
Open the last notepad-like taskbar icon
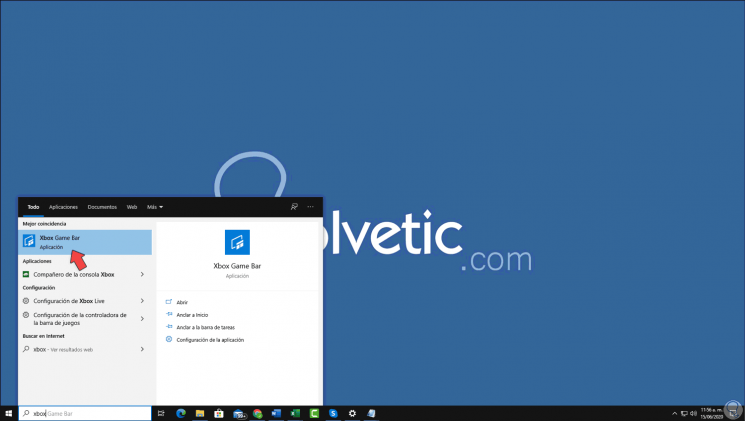point(371,413)
